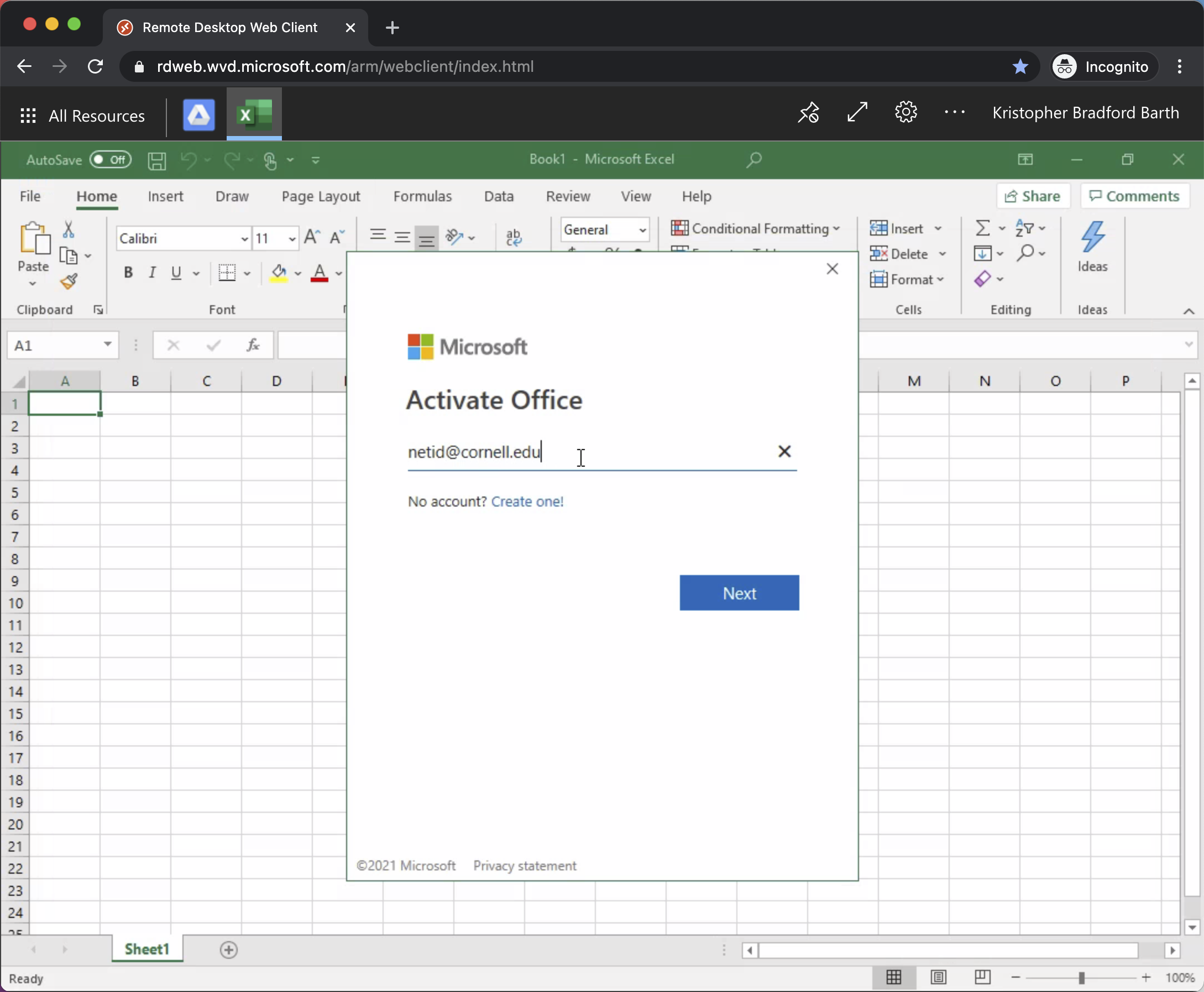Open the Calibri font name dropdown
The image size is (1204, 992).
(x=244, y=239)
